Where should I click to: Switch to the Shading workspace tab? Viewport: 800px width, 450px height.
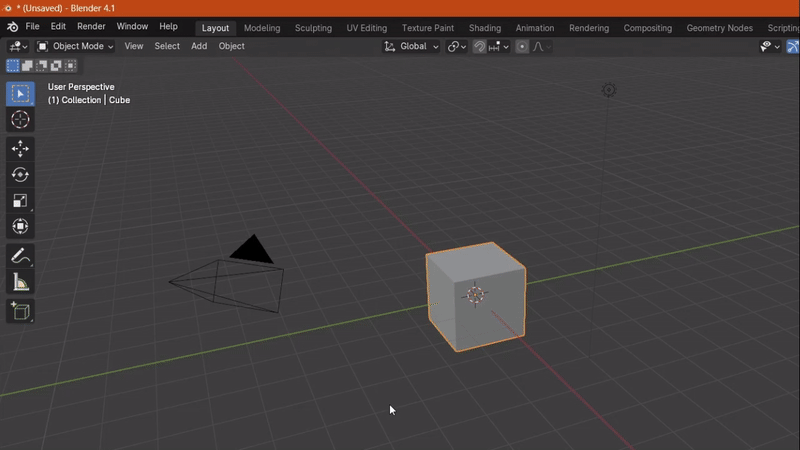pyautogui.click(x=485, y=28)
